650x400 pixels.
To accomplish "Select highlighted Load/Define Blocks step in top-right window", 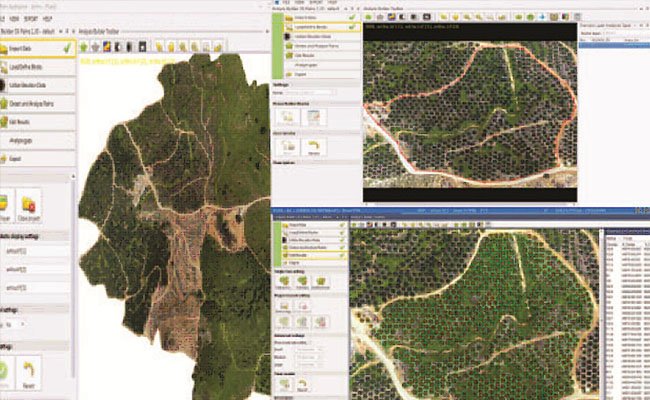I will tap(322, 27).
